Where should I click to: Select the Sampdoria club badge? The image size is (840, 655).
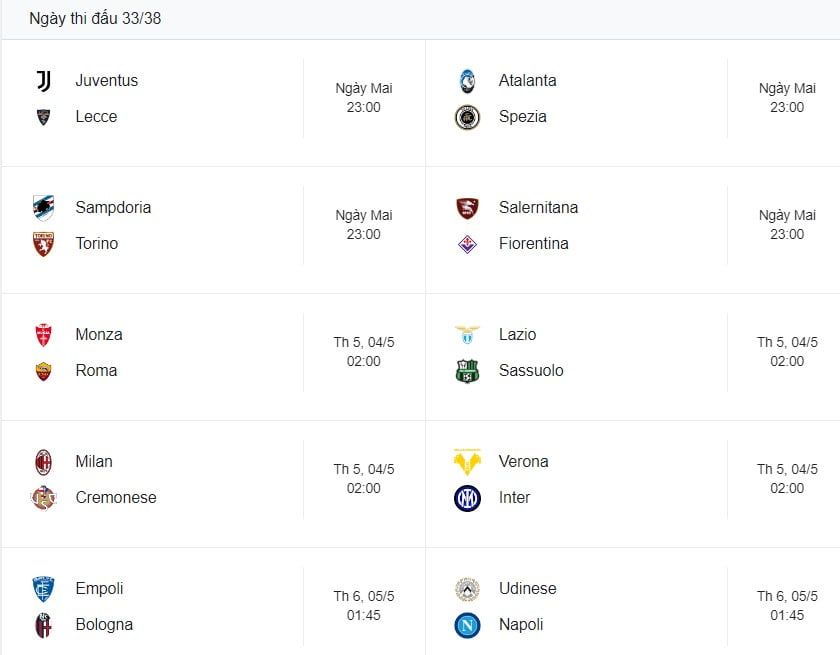pos(44,208)
